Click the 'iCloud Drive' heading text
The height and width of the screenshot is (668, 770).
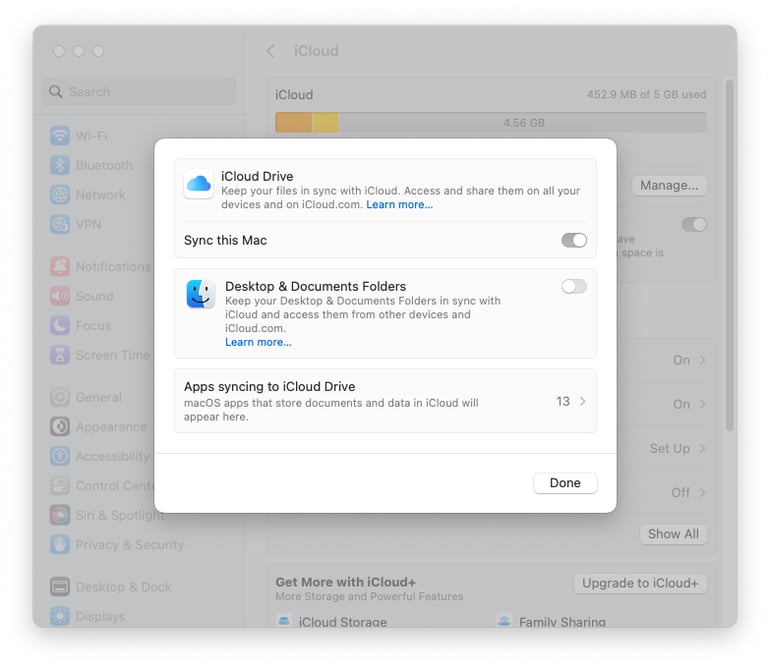click(257, 176)
